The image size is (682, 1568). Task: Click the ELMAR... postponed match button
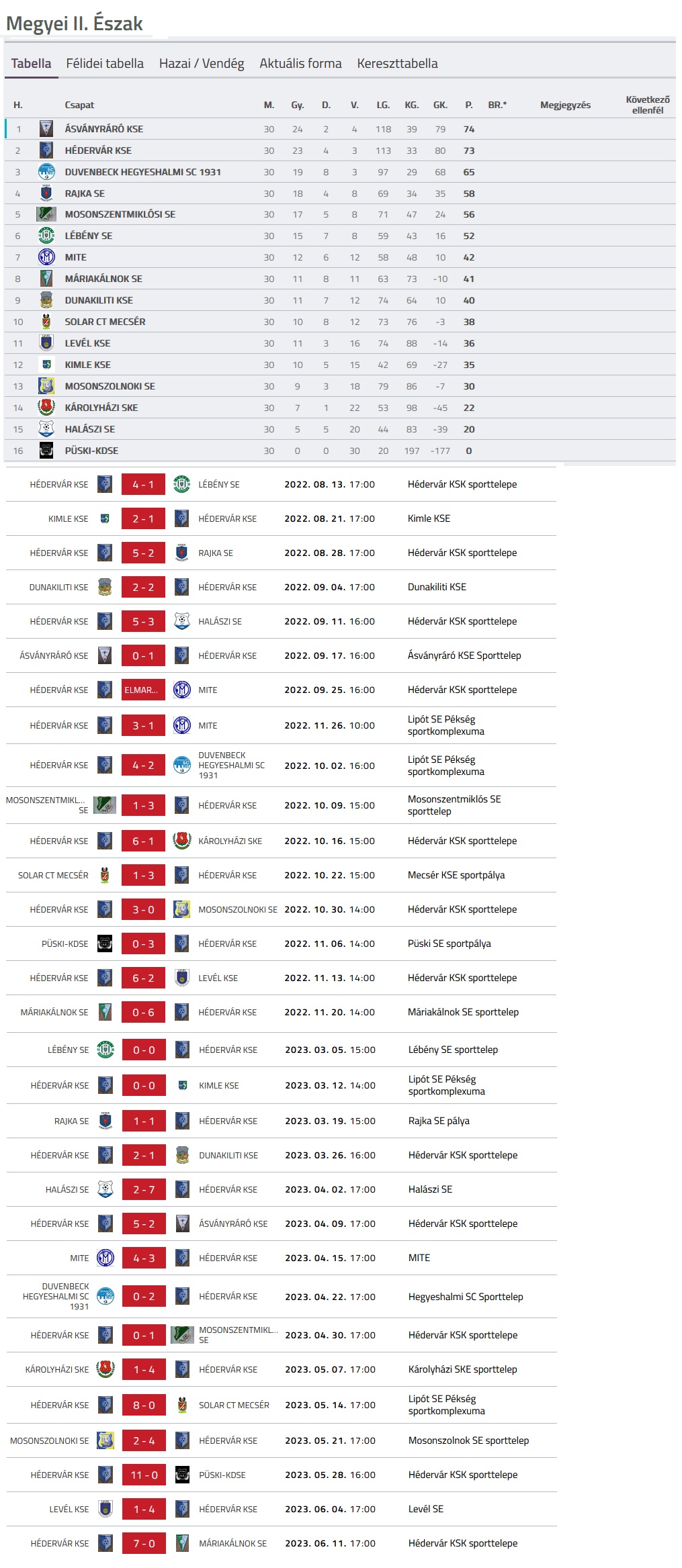[143, 690]
